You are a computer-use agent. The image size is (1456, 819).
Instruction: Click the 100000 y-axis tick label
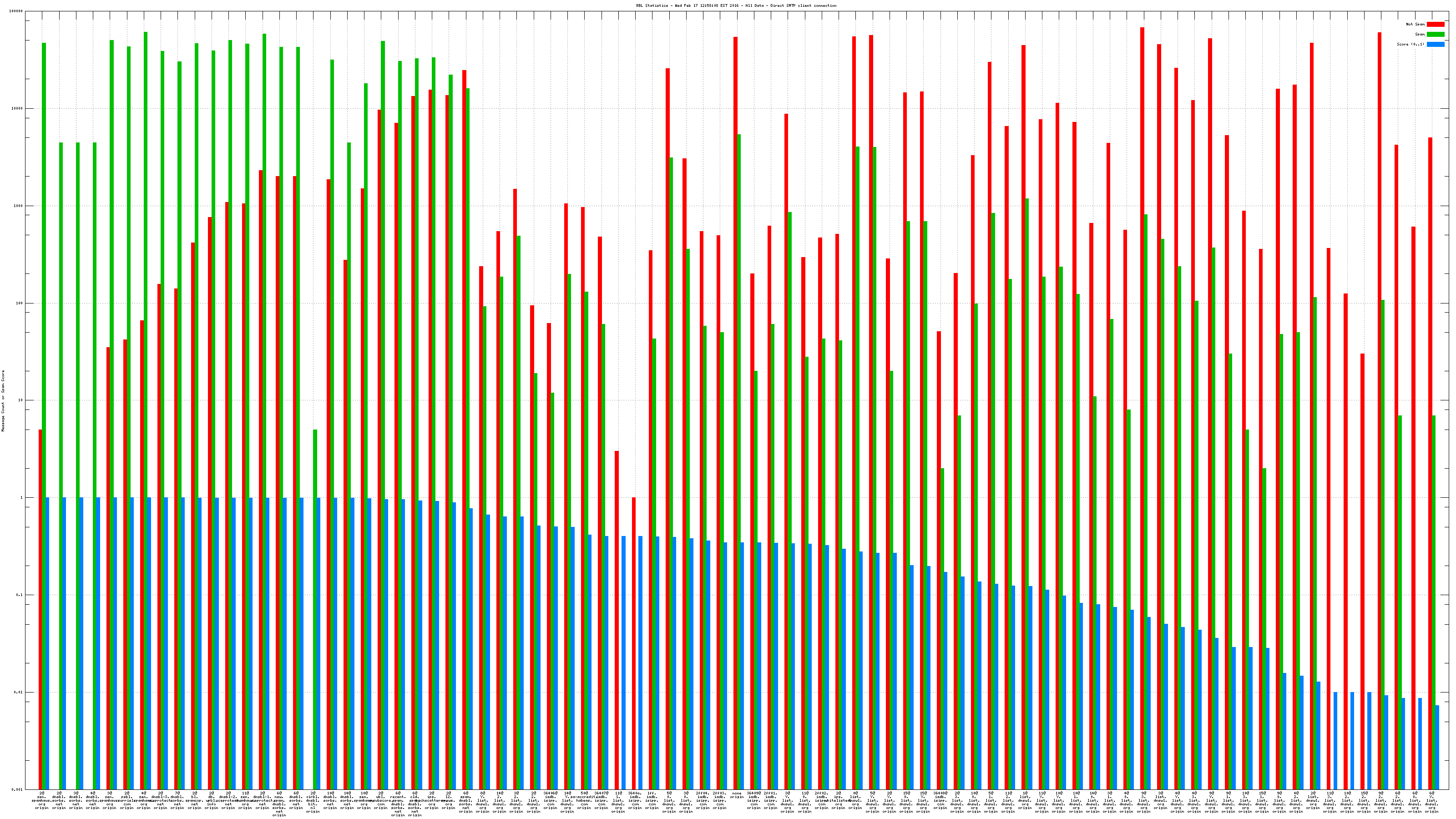(16, 11)
